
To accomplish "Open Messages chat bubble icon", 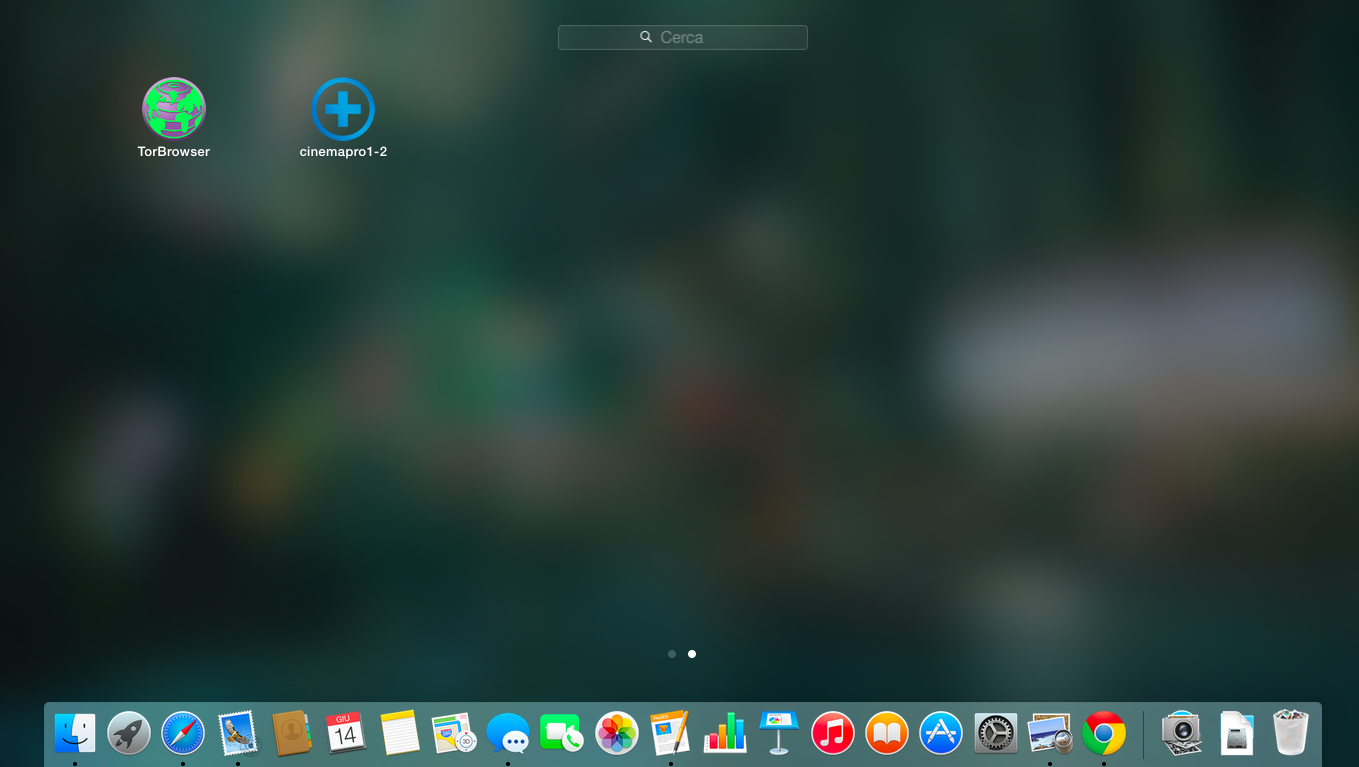I will pos(508,734).
